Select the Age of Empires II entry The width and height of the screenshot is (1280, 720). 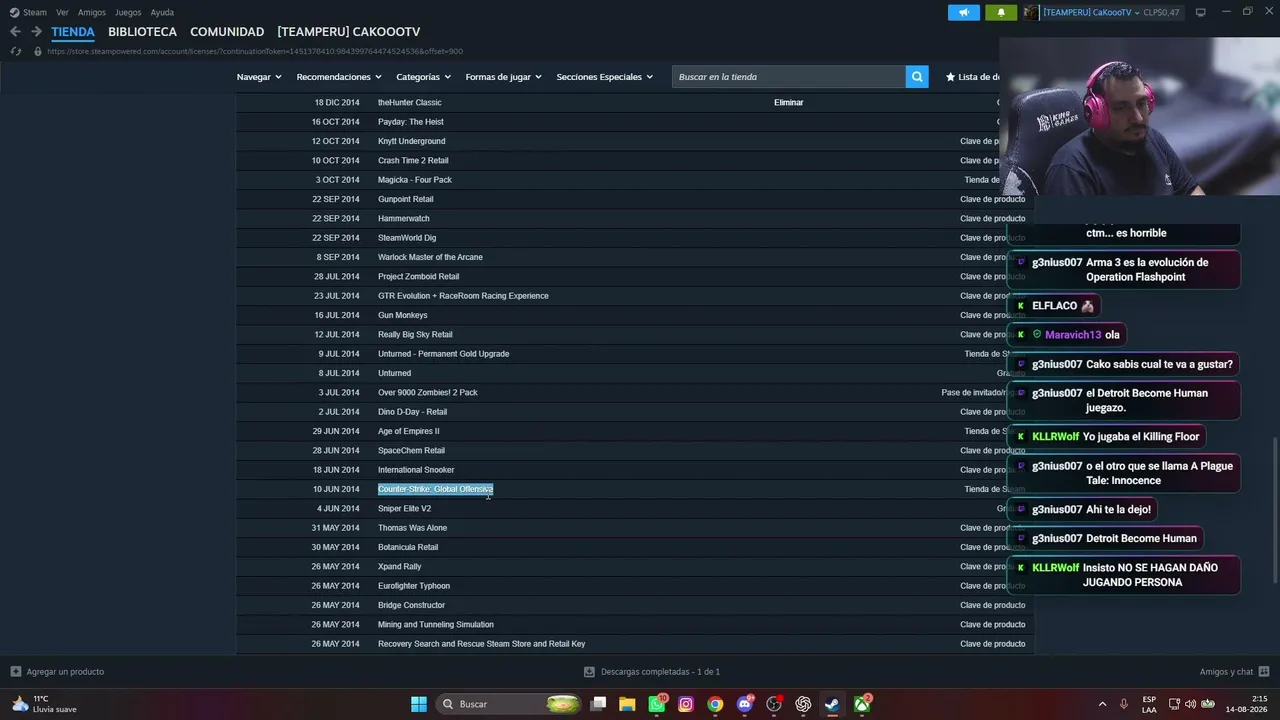click(408, 431)
